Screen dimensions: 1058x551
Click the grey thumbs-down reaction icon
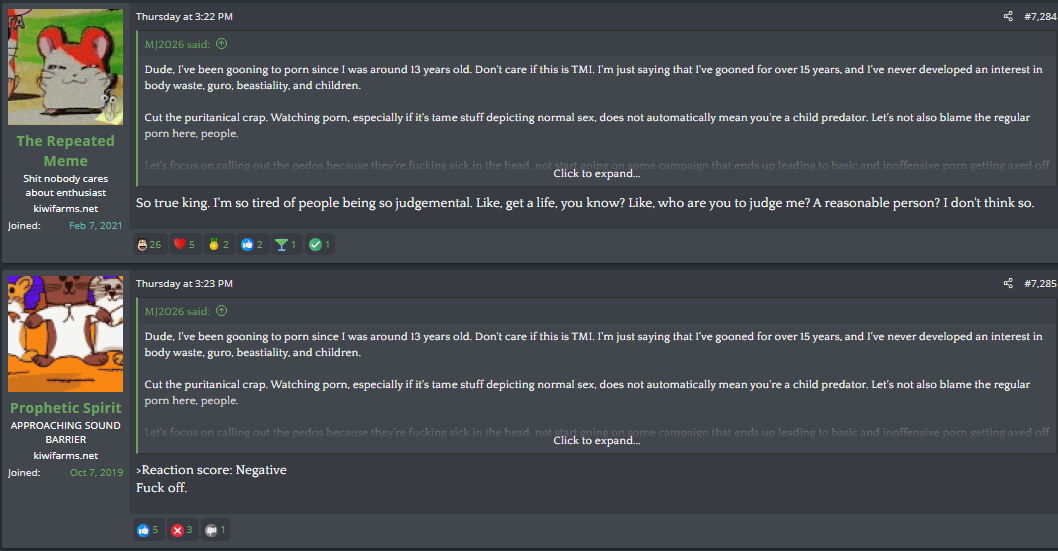(x=211, y=530)
